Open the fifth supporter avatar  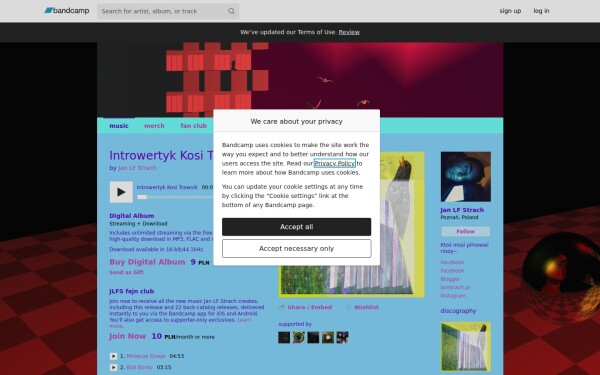(342, 337)
